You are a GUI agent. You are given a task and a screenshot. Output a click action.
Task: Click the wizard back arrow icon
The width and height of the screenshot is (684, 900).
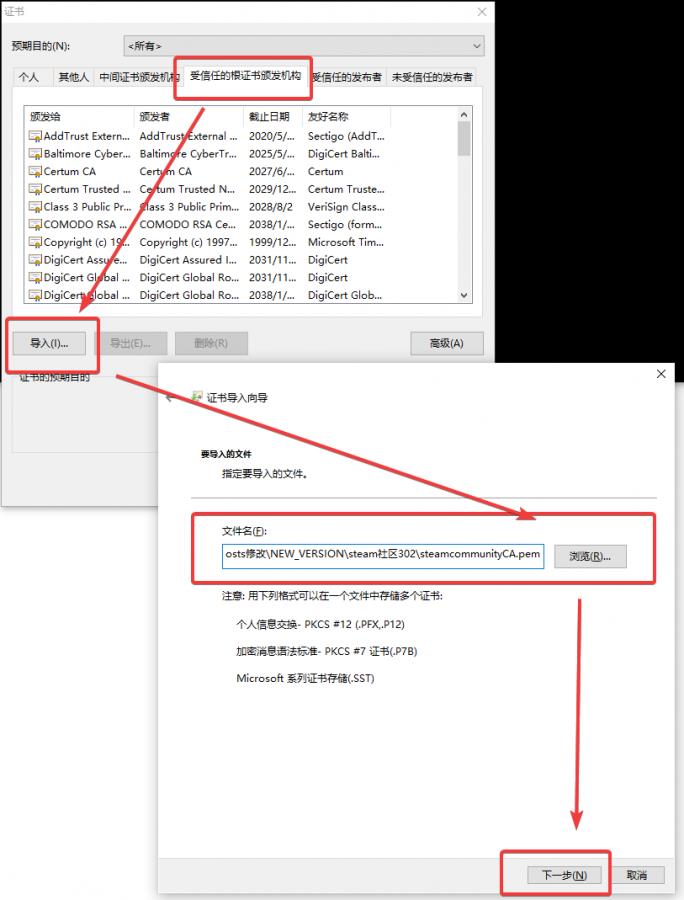pos(170,397)
